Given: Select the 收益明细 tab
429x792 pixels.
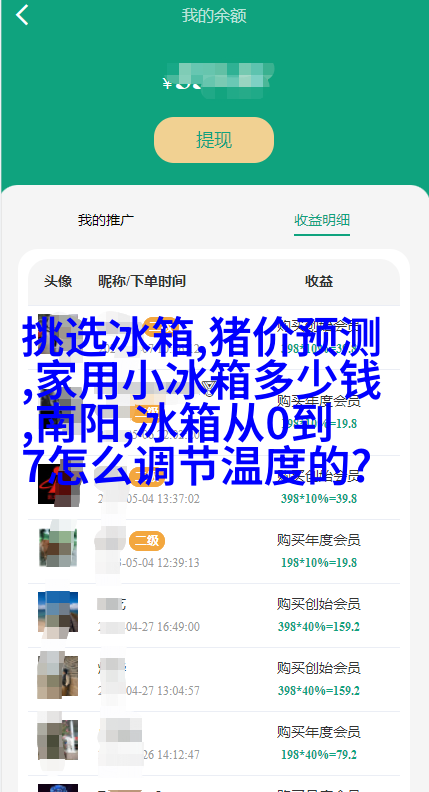Looking at the screenshot, I should point(322,220).
